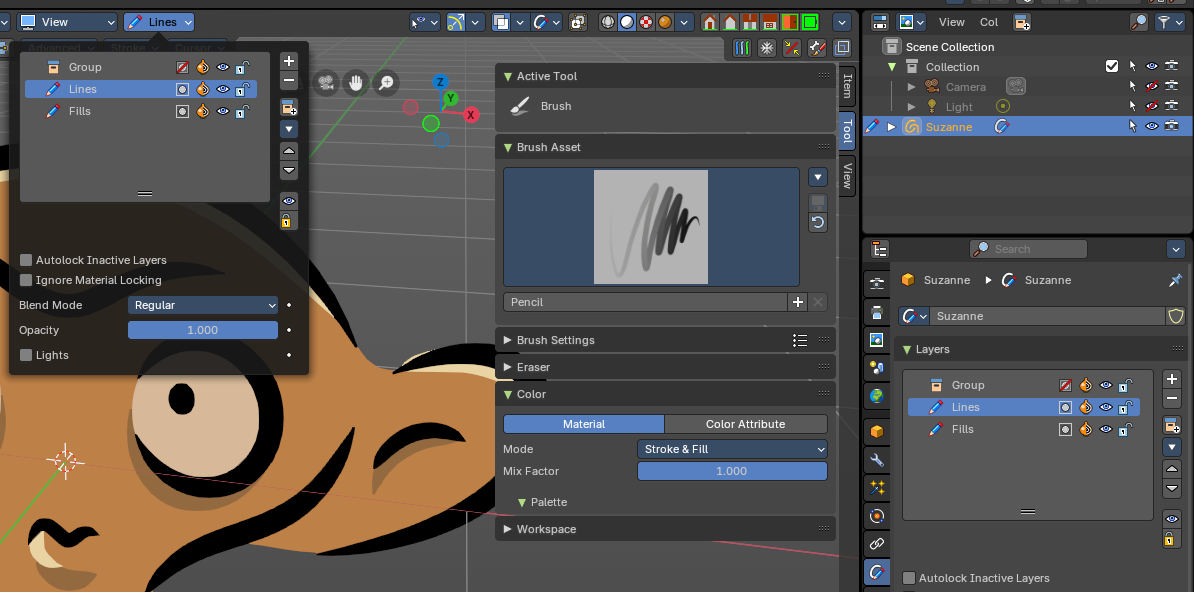1194x592 pixels.
Task: Move layer up in the layers popover
Action: click(289, 150)
